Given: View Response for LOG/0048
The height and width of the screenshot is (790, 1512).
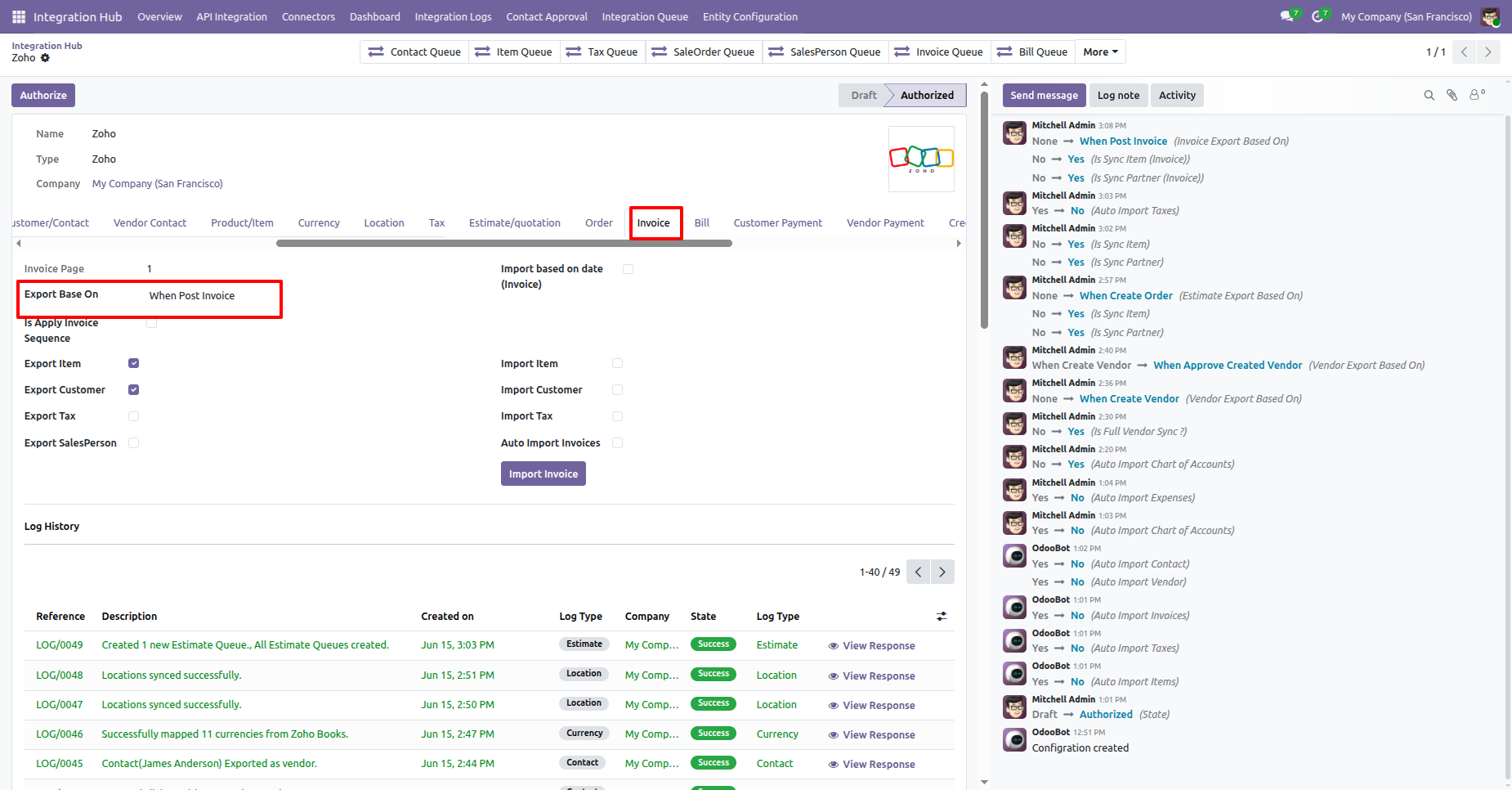Looking at the screenshot, I should pyautogui.click(x=871, y=676).
